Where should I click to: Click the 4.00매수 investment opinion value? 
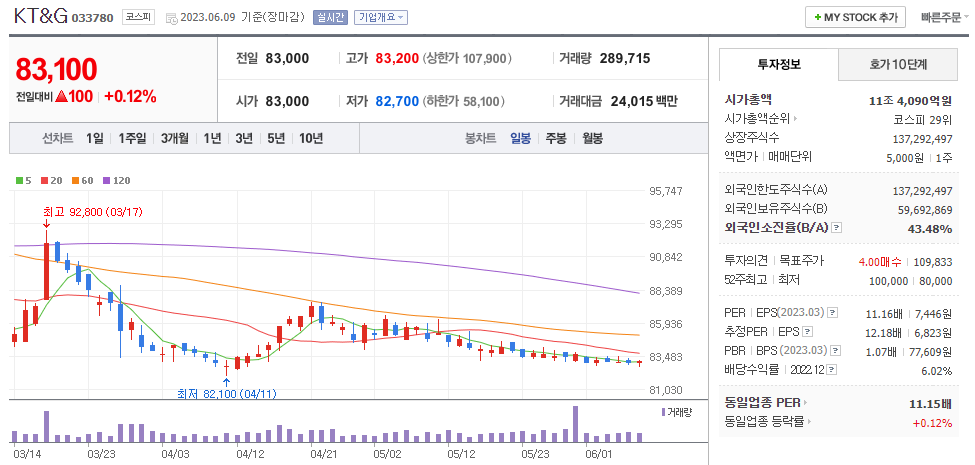coord(880,262)
